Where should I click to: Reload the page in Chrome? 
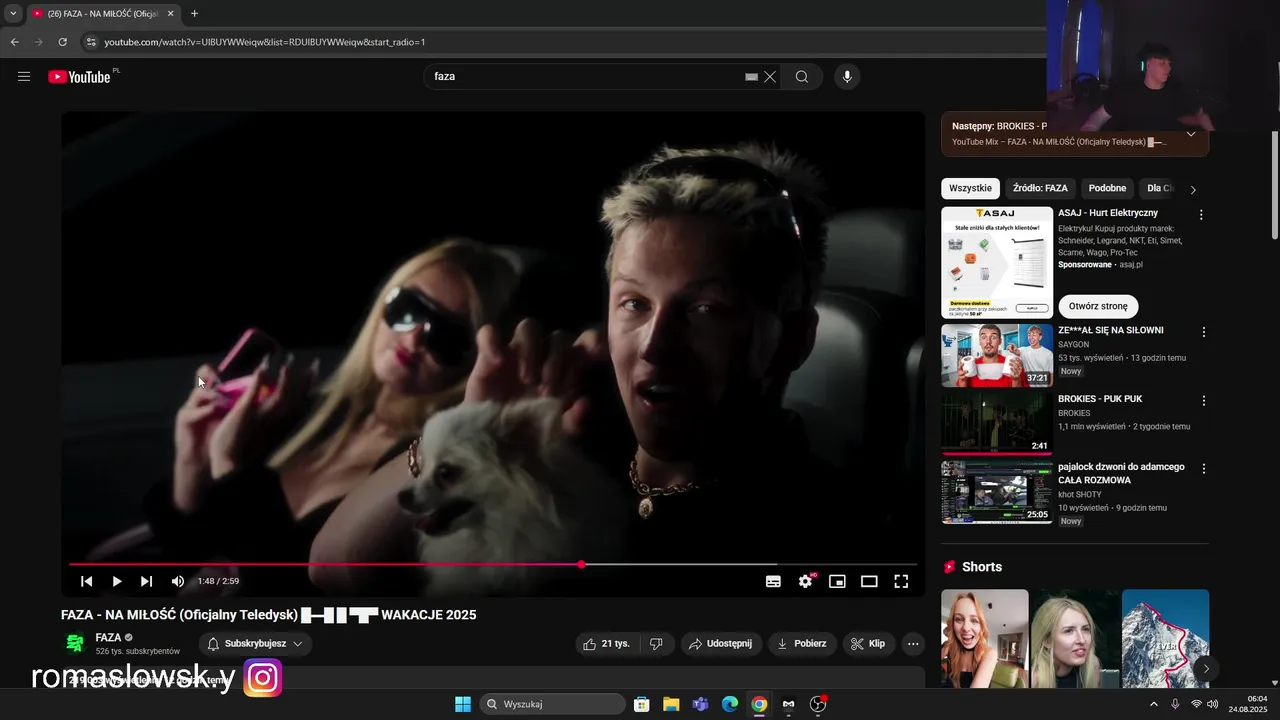click(x=62, y=42)
